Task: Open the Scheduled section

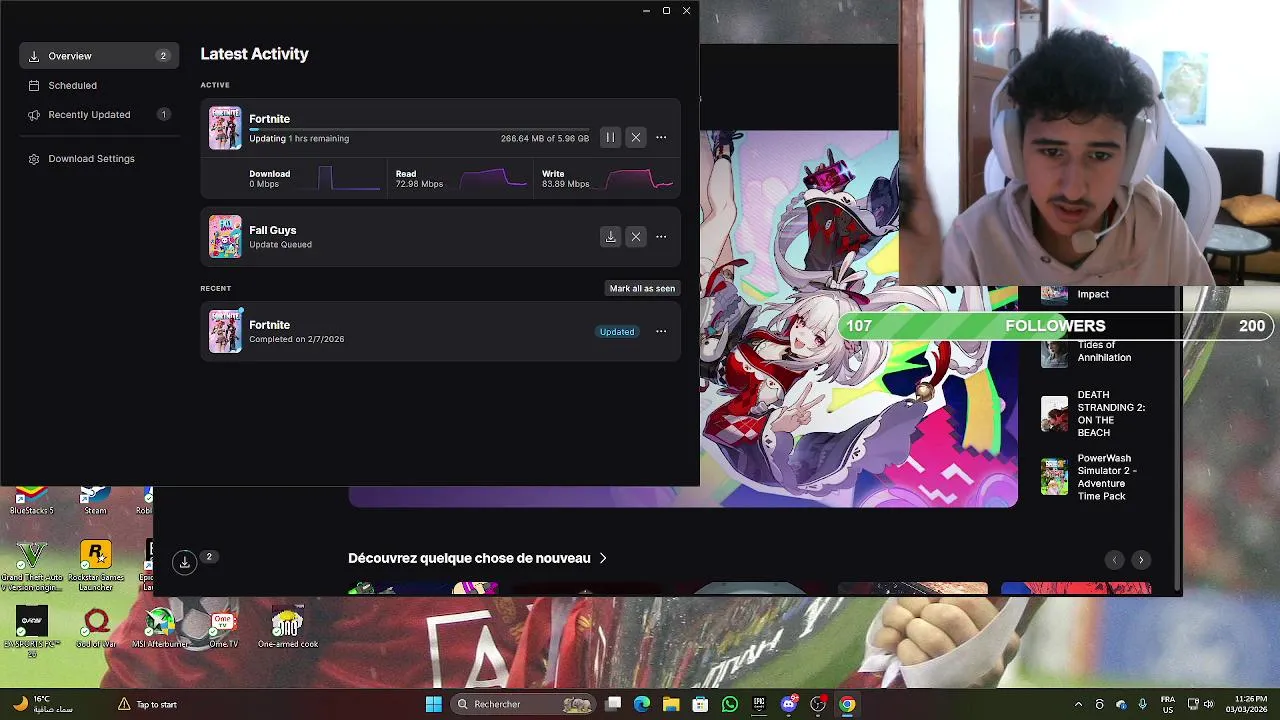Action: 99,85
